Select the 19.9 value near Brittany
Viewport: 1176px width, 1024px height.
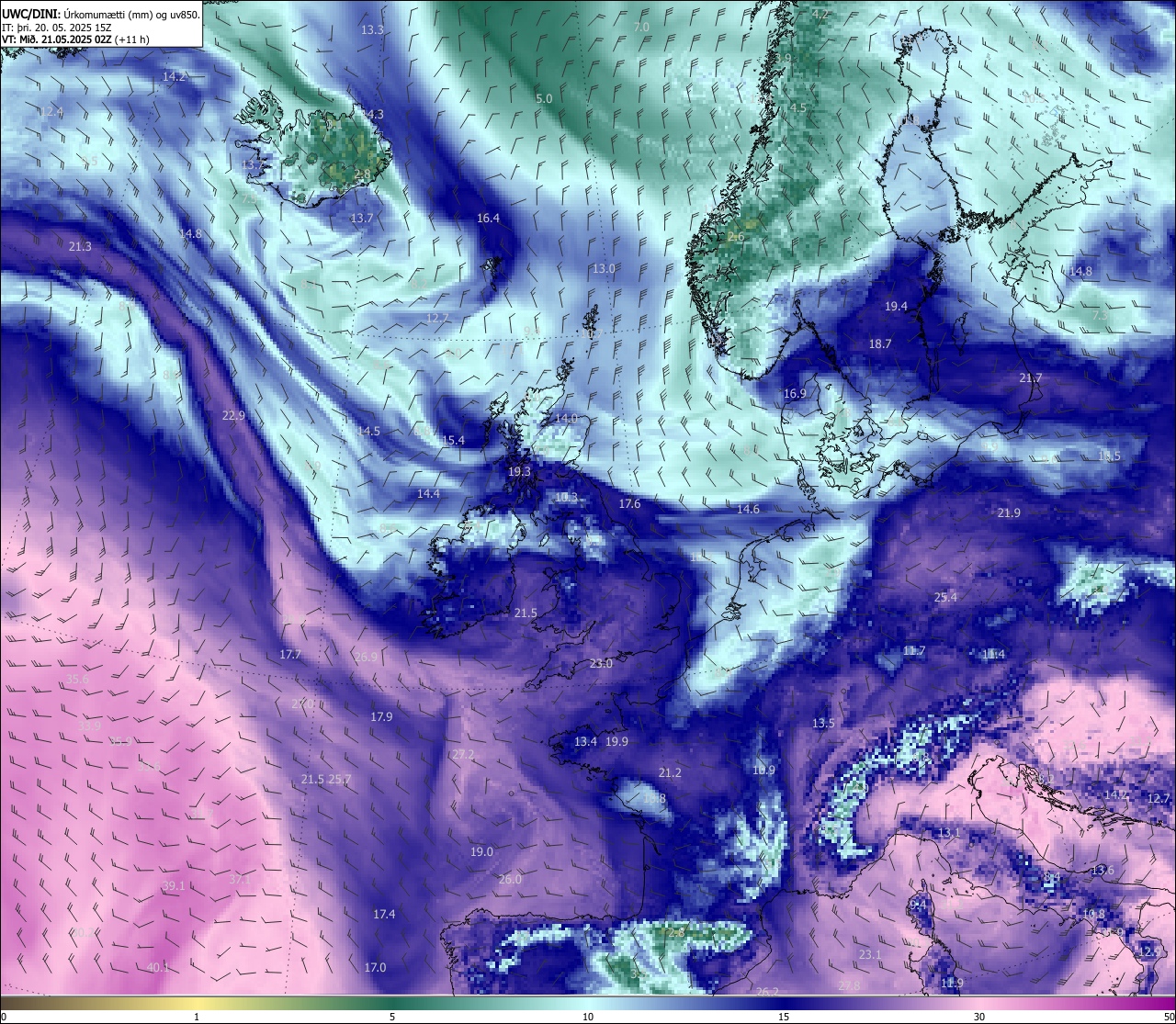click(616, 741)
